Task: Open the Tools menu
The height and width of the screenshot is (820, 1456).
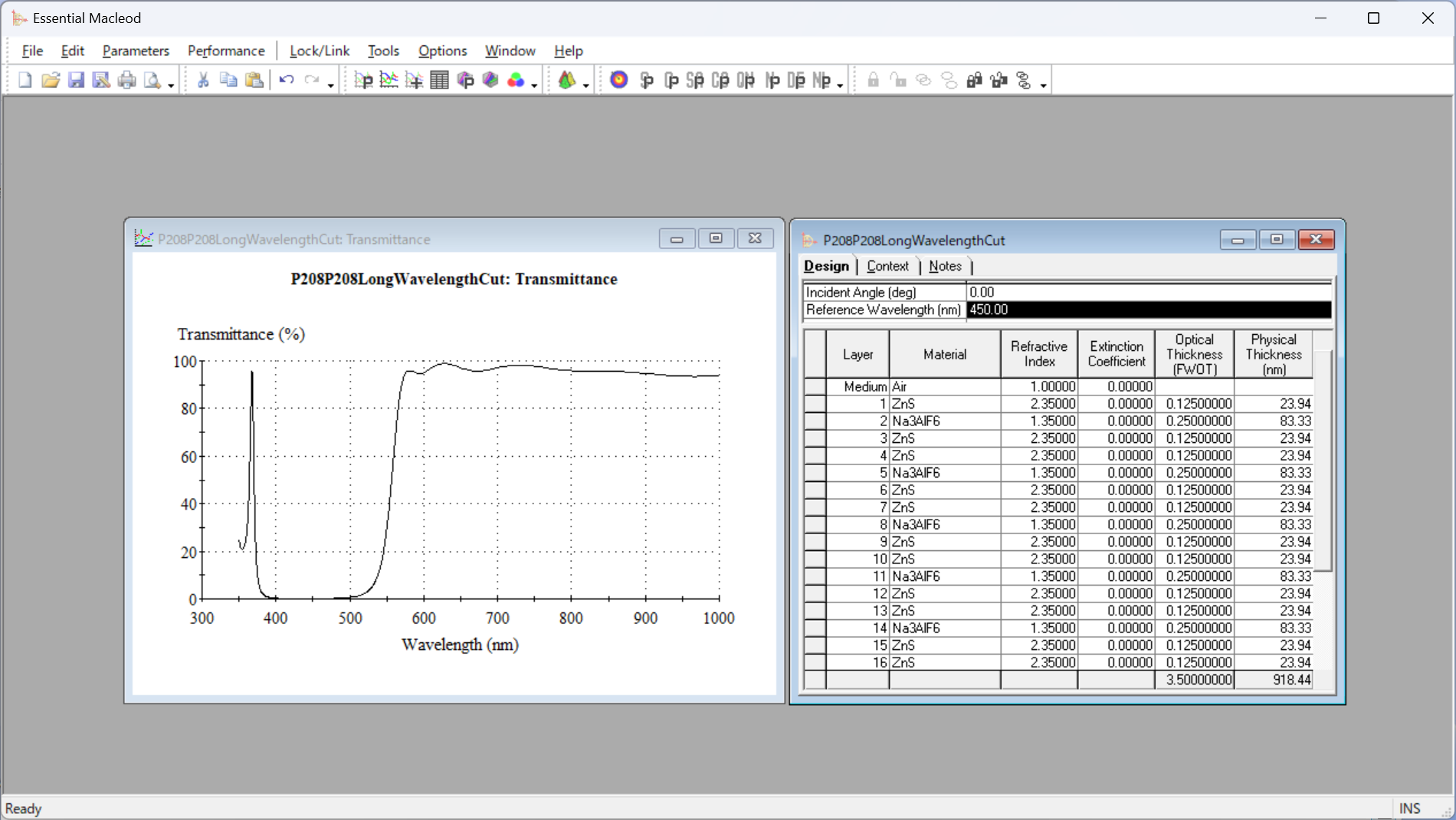Action: pos(383,51)
